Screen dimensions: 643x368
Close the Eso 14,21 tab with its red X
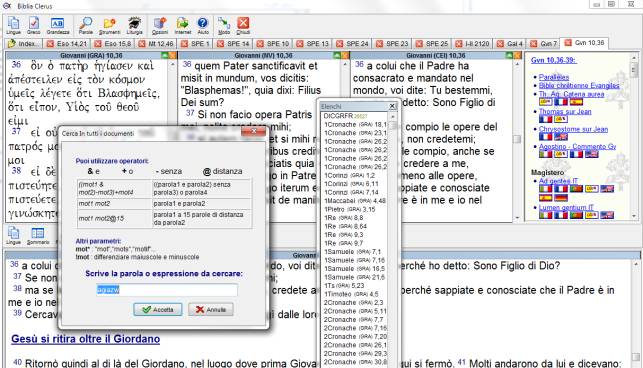click(50, 43)
